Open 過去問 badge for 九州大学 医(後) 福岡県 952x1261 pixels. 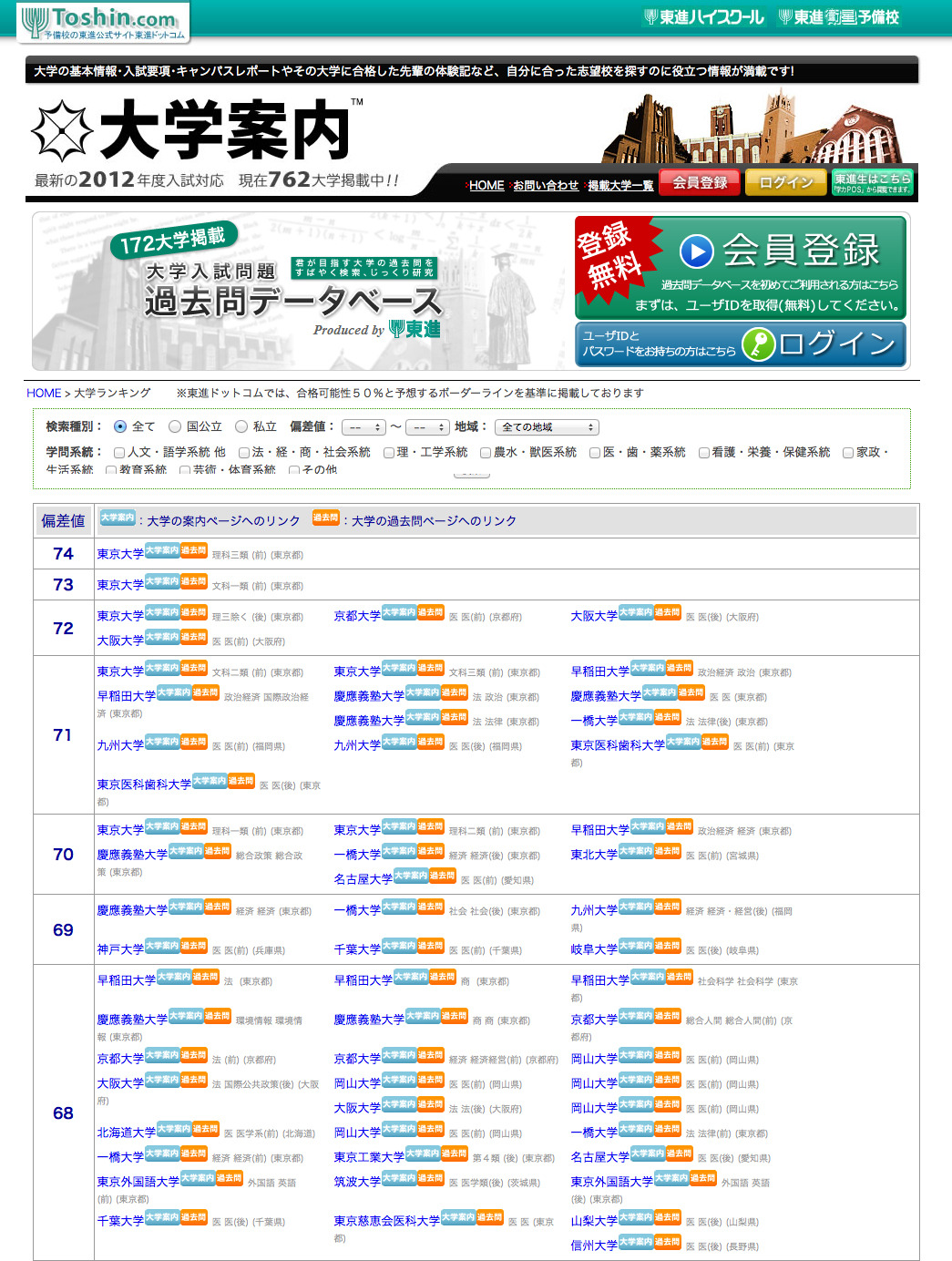tap(430, 742)
